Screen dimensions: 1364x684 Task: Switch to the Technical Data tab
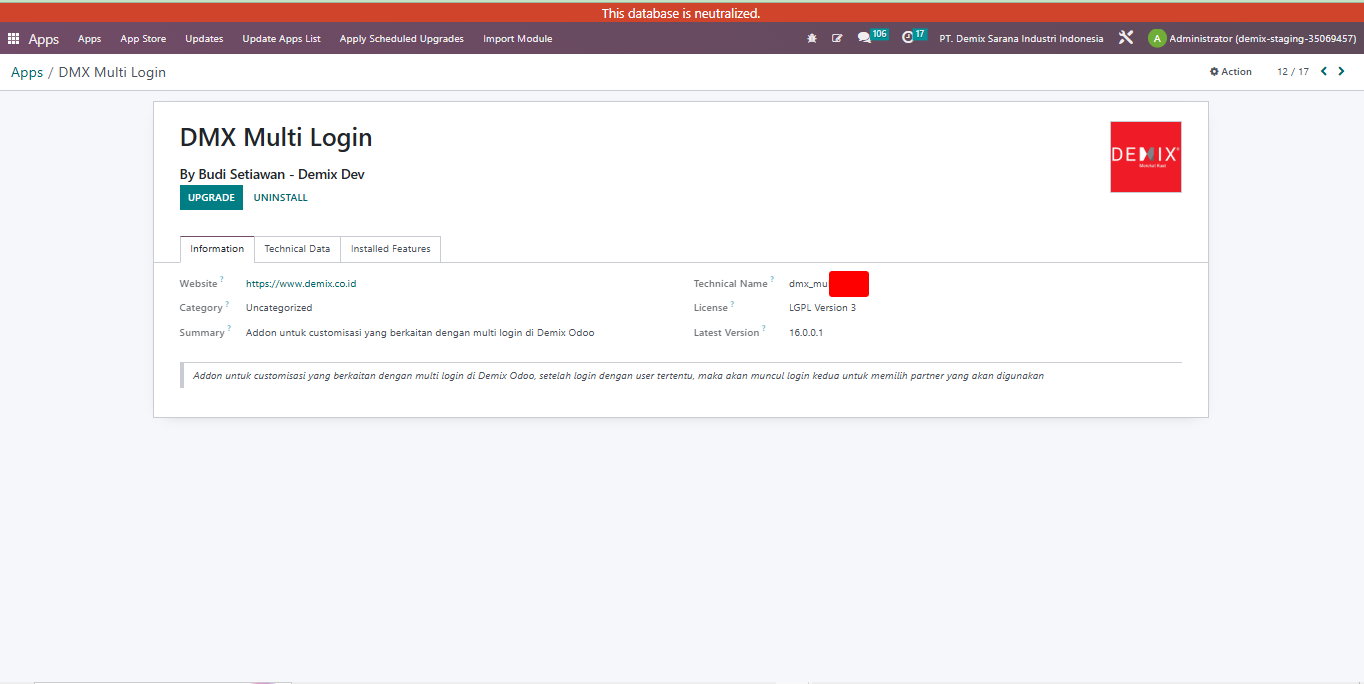pos(297,249)
